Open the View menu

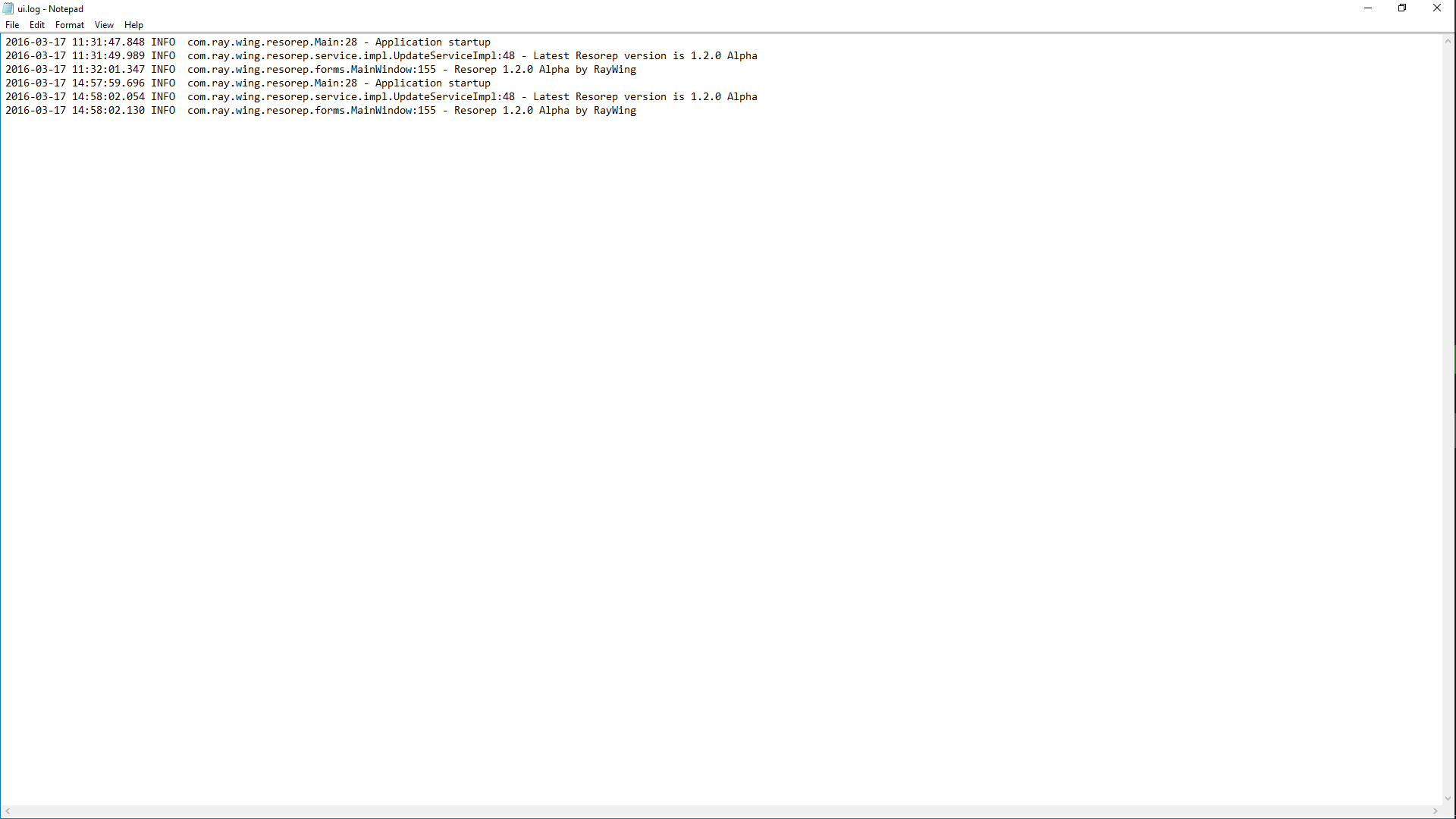click(x=104, y=25)
